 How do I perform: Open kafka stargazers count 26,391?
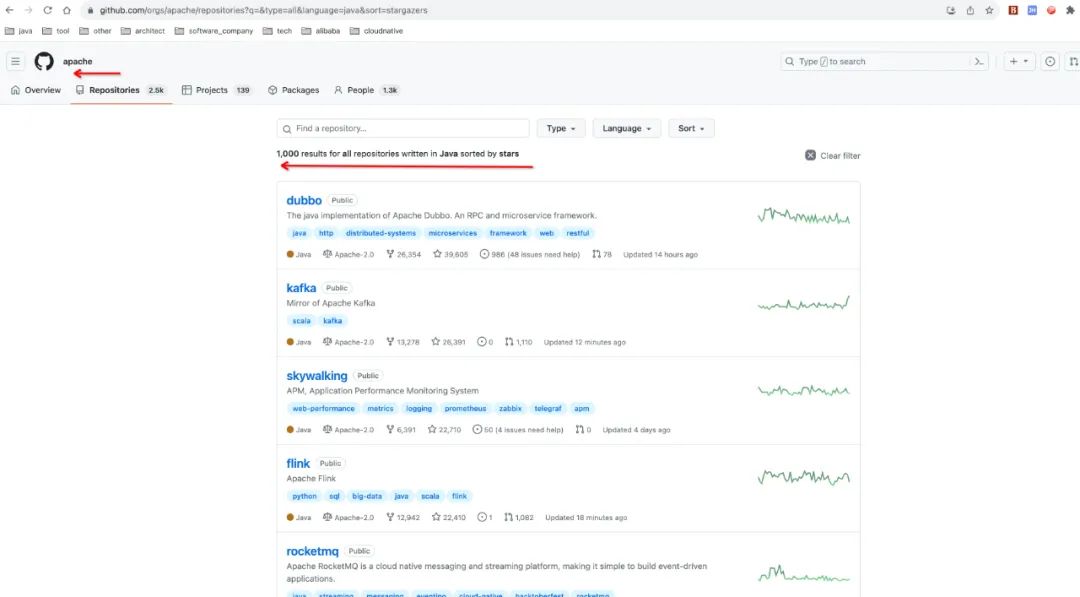448,342
